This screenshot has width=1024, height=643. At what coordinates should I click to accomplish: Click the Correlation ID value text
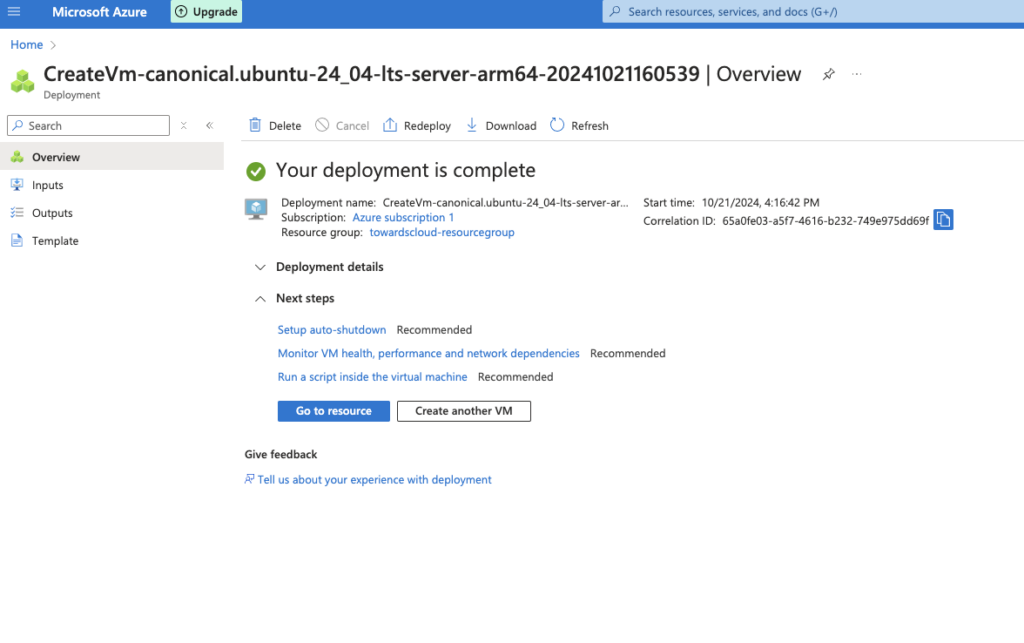coord(825,221)
